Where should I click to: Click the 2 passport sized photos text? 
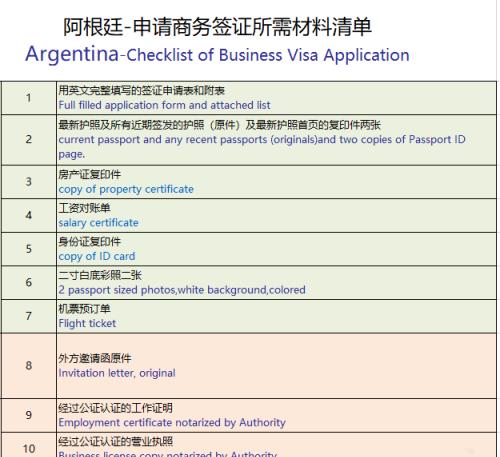(182, 290)
